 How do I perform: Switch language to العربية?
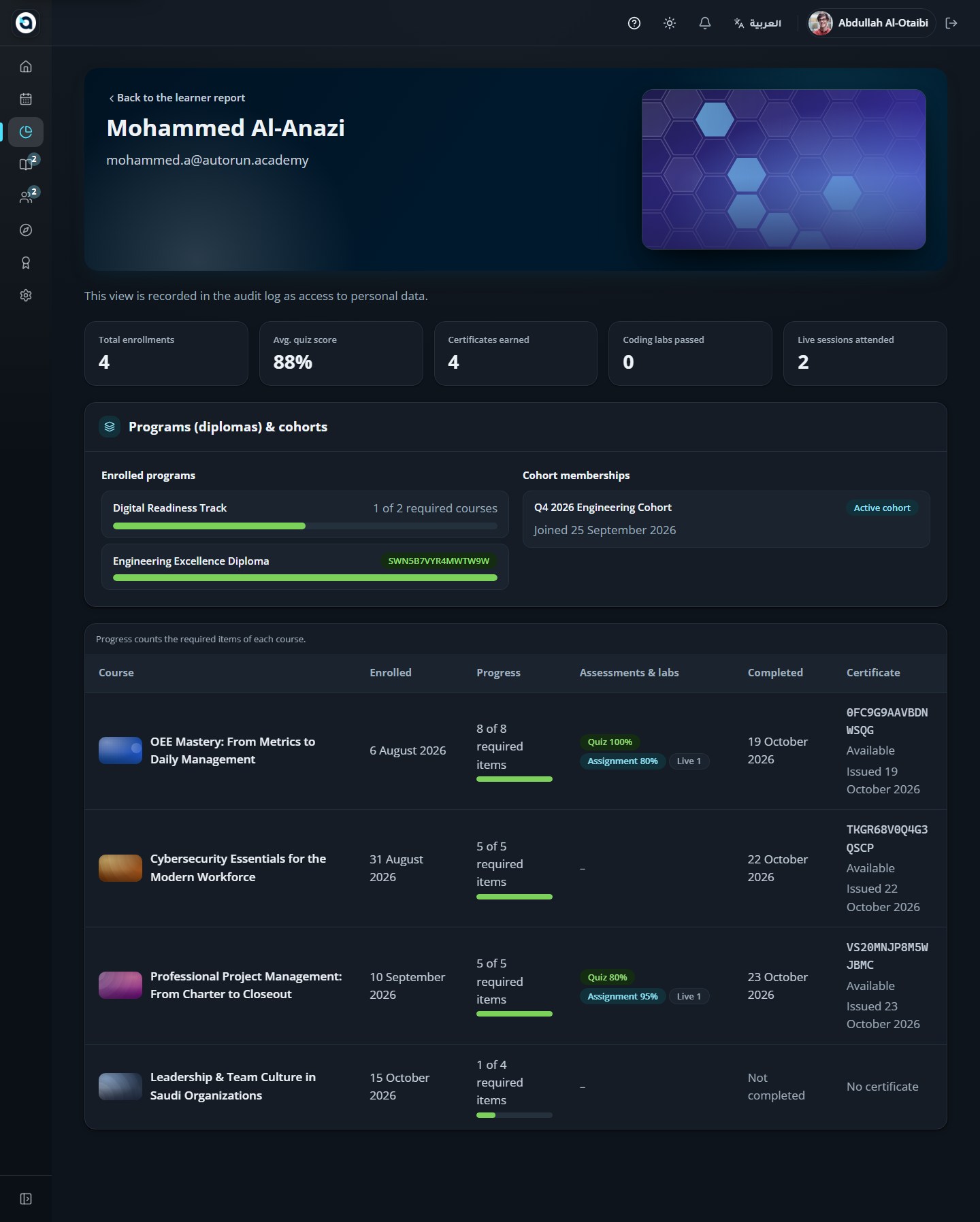pyautogui.click(x=757, y=23)
